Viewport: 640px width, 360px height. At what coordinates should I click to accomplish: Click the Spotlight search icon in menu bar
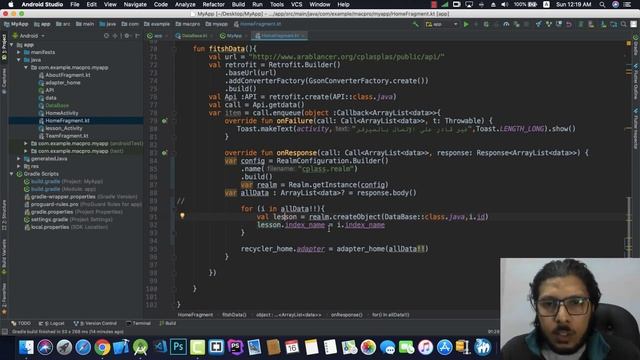click(x=602, y=4)
